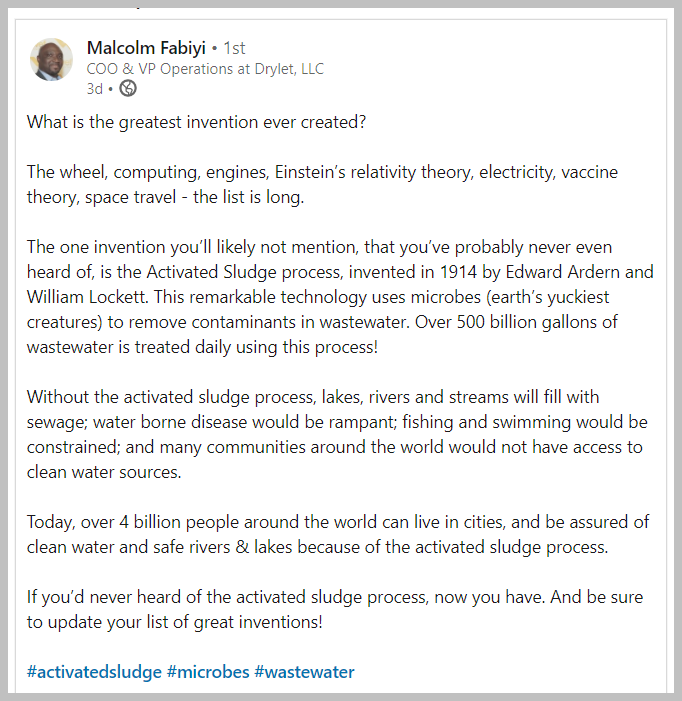682x701 pixels.
Task: Click the text 'Over 500 billion gallons'
Action: pos(538,322)
